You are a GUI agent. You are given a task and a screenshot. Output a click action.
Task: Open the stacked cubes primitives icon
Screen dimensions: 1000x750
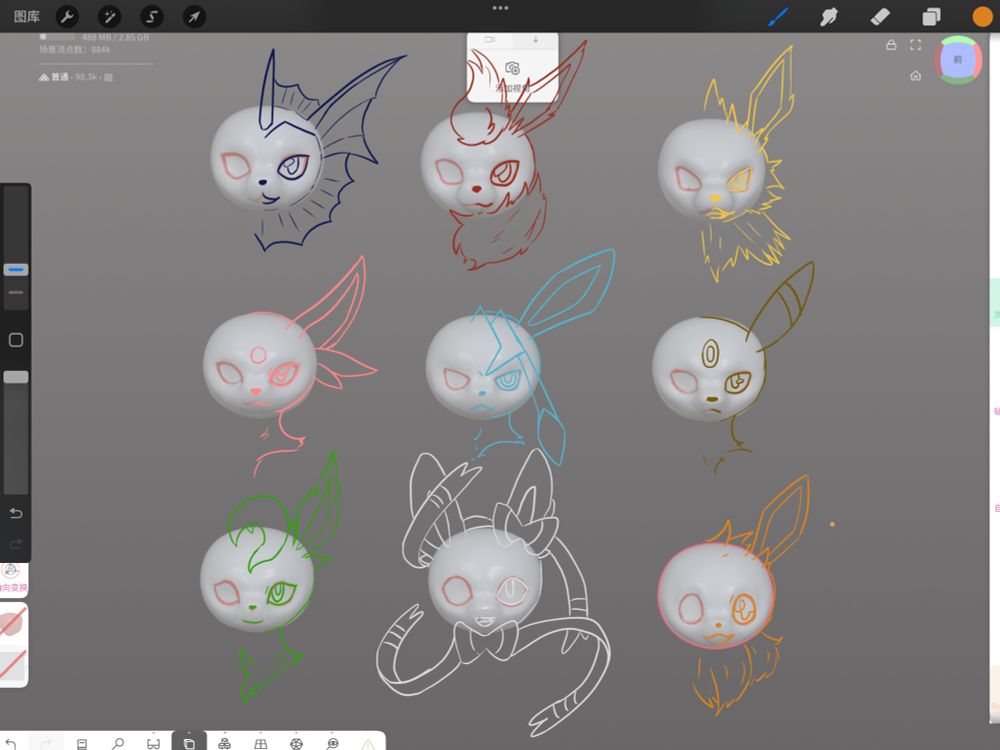click(224, 744)
